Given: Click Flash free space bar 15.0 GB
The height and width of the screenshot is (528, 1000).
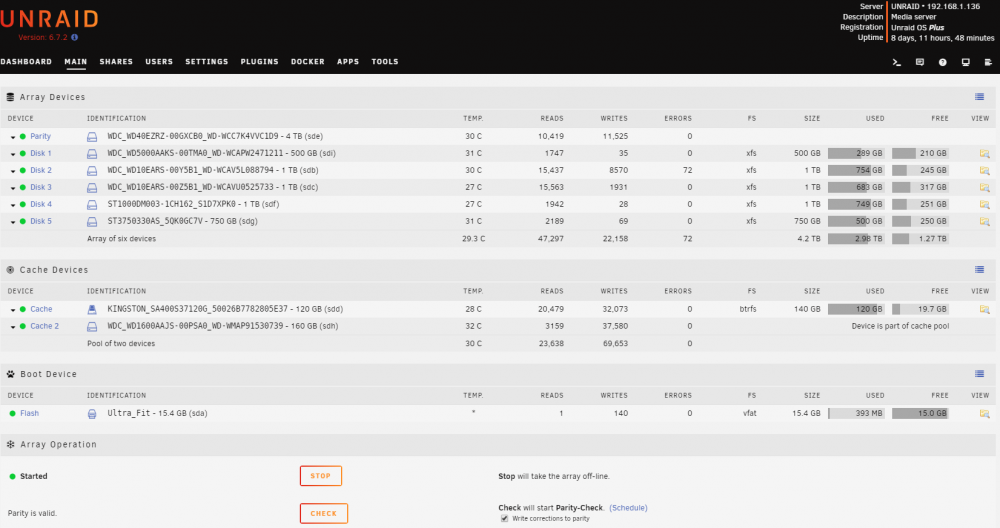Looking at the screenshot, I should click(920, 414).
